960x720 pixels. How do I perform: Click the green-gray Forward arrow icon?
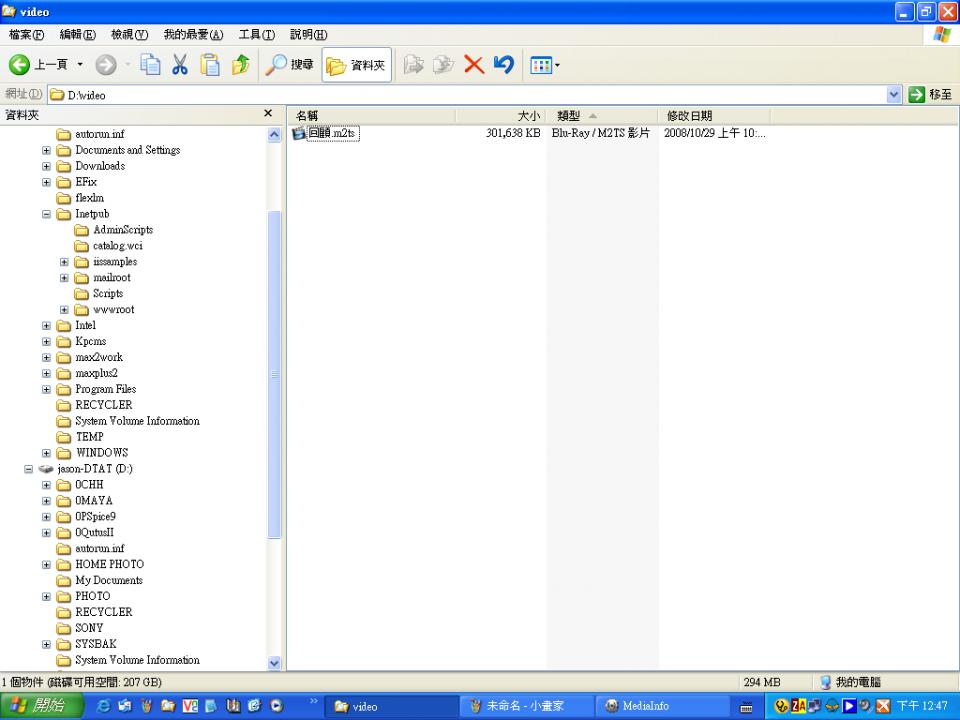106,64
